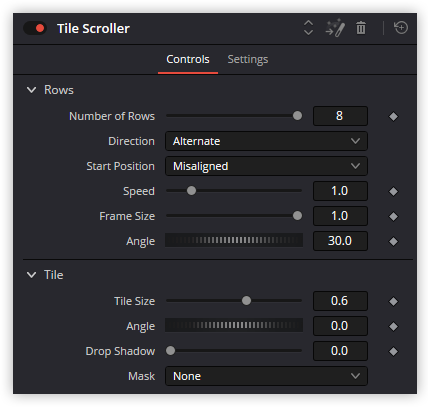
Task: Collapse the Tile section
Action: coord(31,275)
